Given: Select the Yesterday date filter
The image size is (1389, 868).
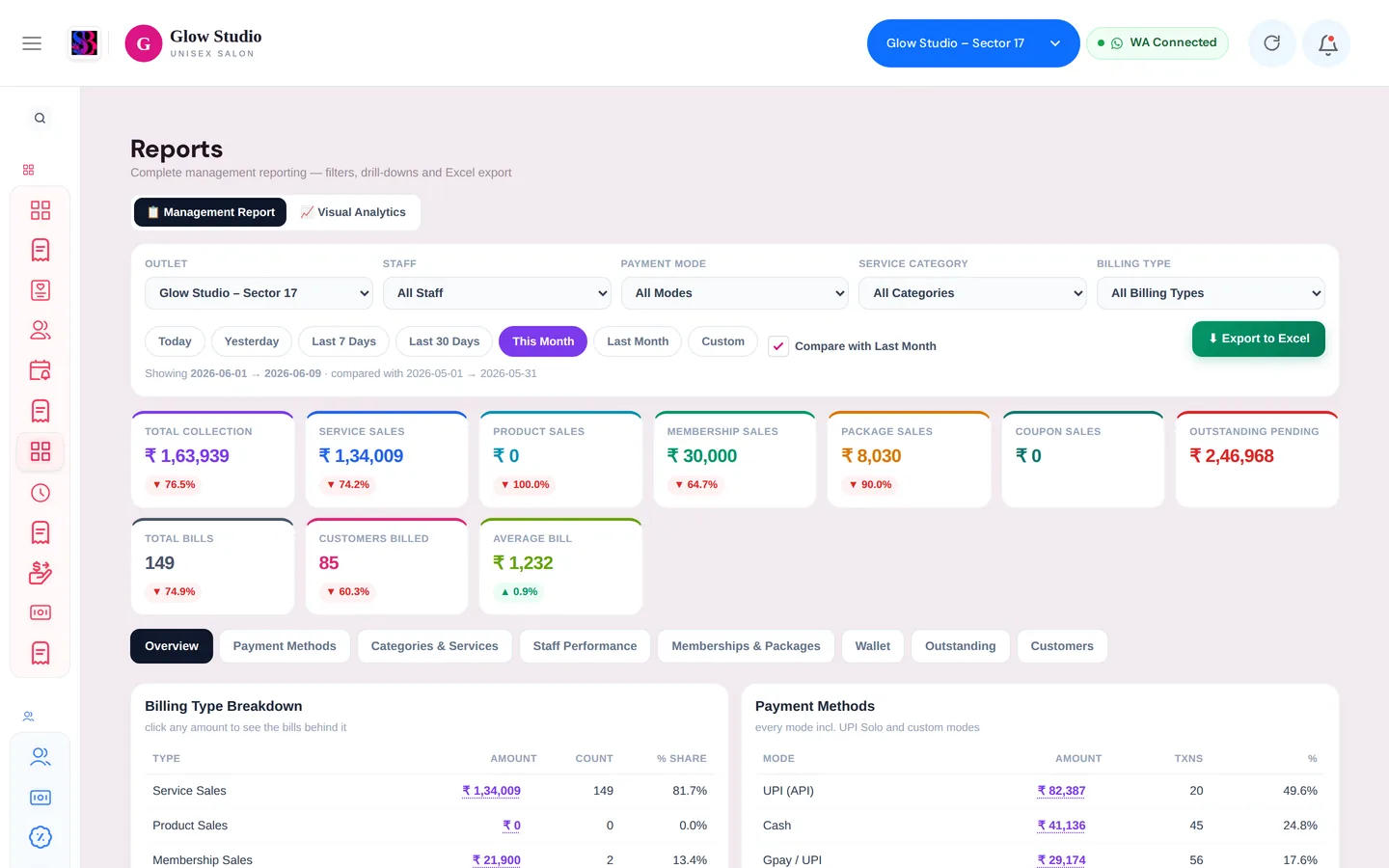Looking at the screenshot, I should click(x=252, y=341).
